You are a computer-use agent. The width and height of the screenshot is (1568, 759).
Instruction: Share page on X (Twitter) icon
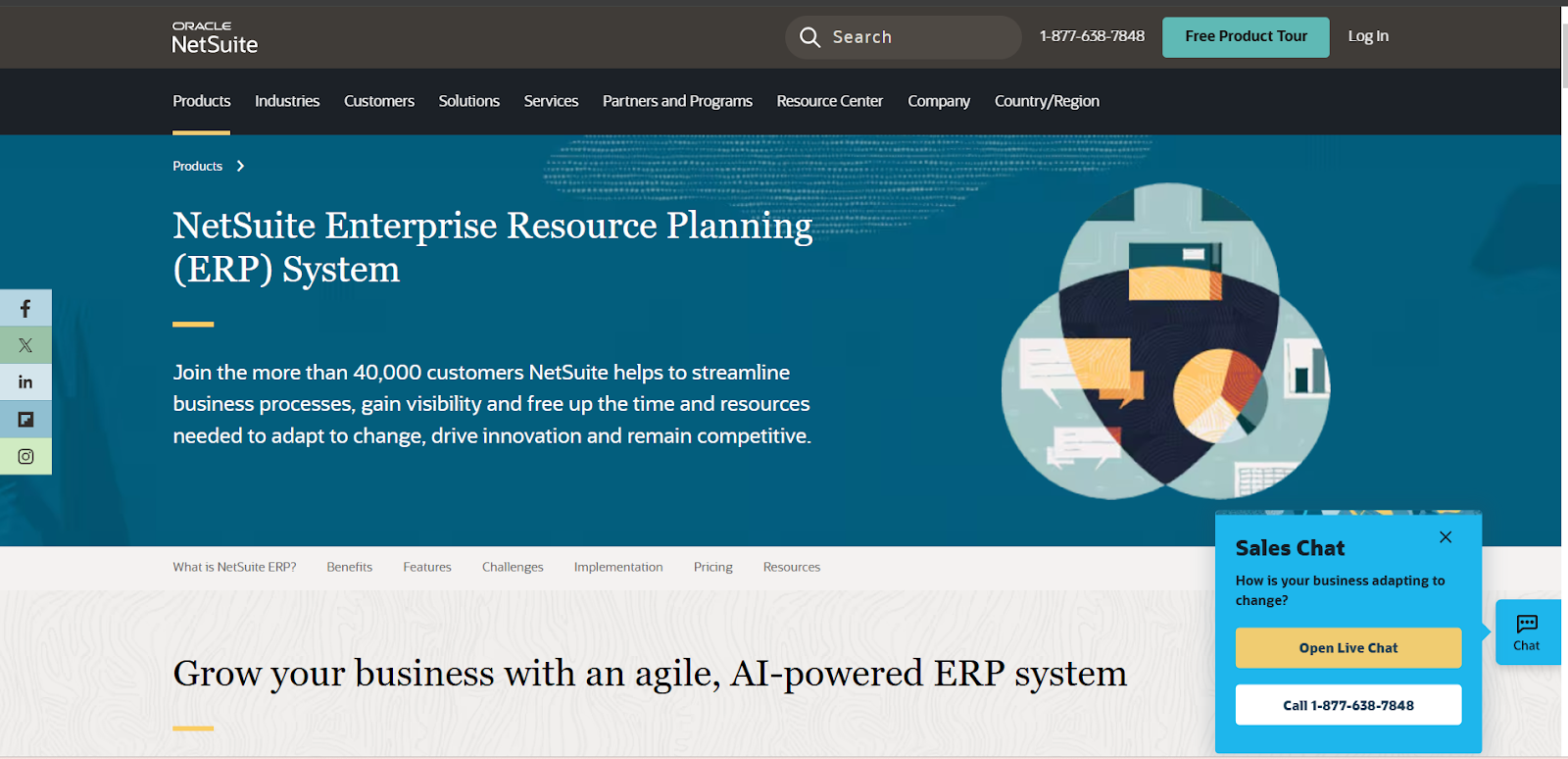coord(25,345)
